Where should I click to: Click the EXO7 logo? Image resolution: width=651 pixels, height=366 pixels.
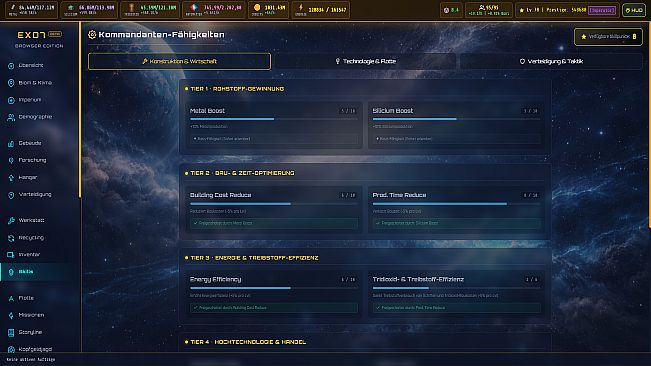[32, 35]
